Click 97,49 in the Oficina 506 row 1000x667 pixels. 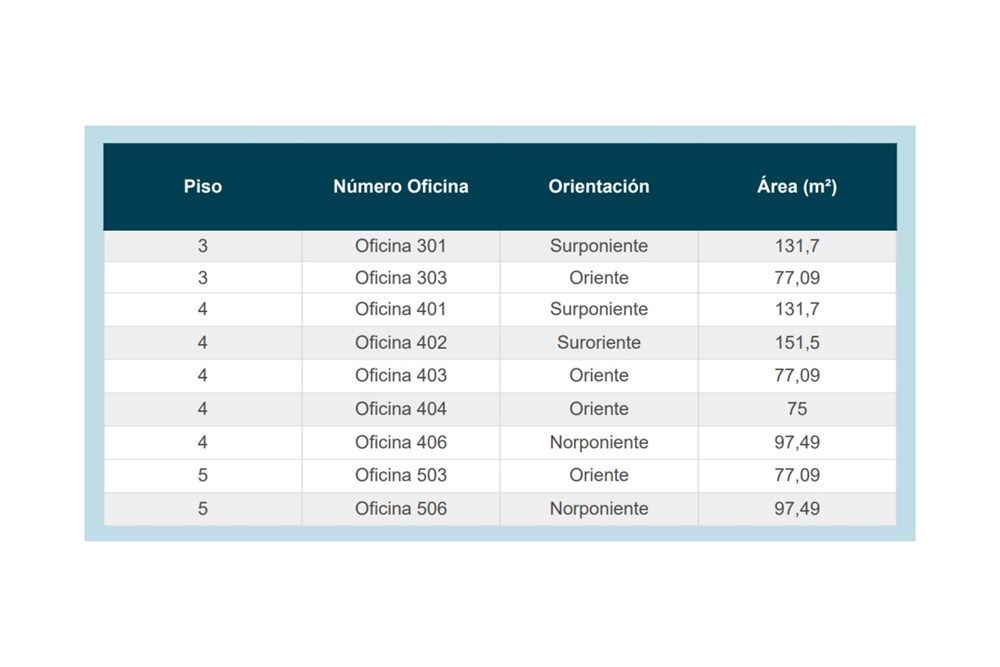click(x=797, y=509)
